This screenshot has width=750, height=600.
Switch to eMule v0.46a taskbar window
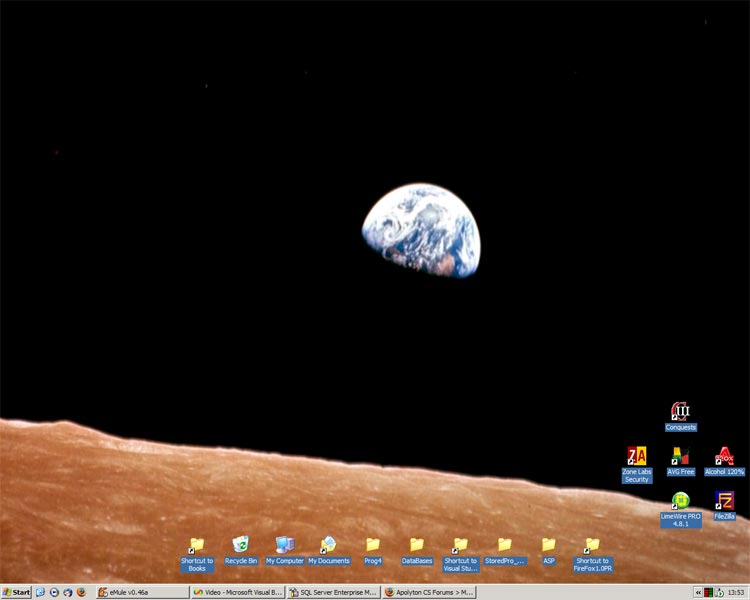140,592
